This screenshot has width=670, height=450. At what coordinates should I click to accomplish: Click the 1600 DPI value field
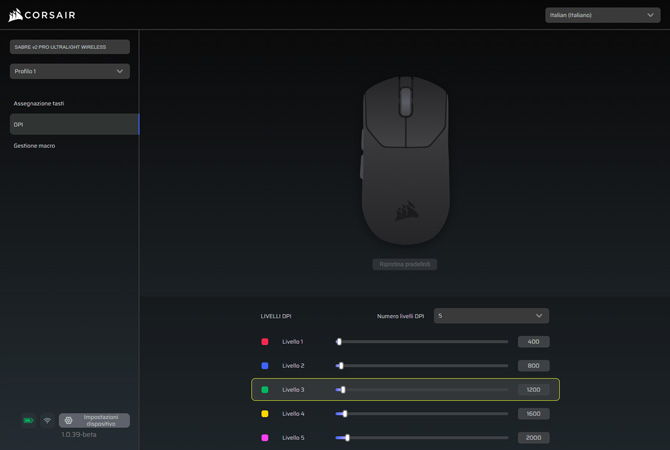pos(533,414)
